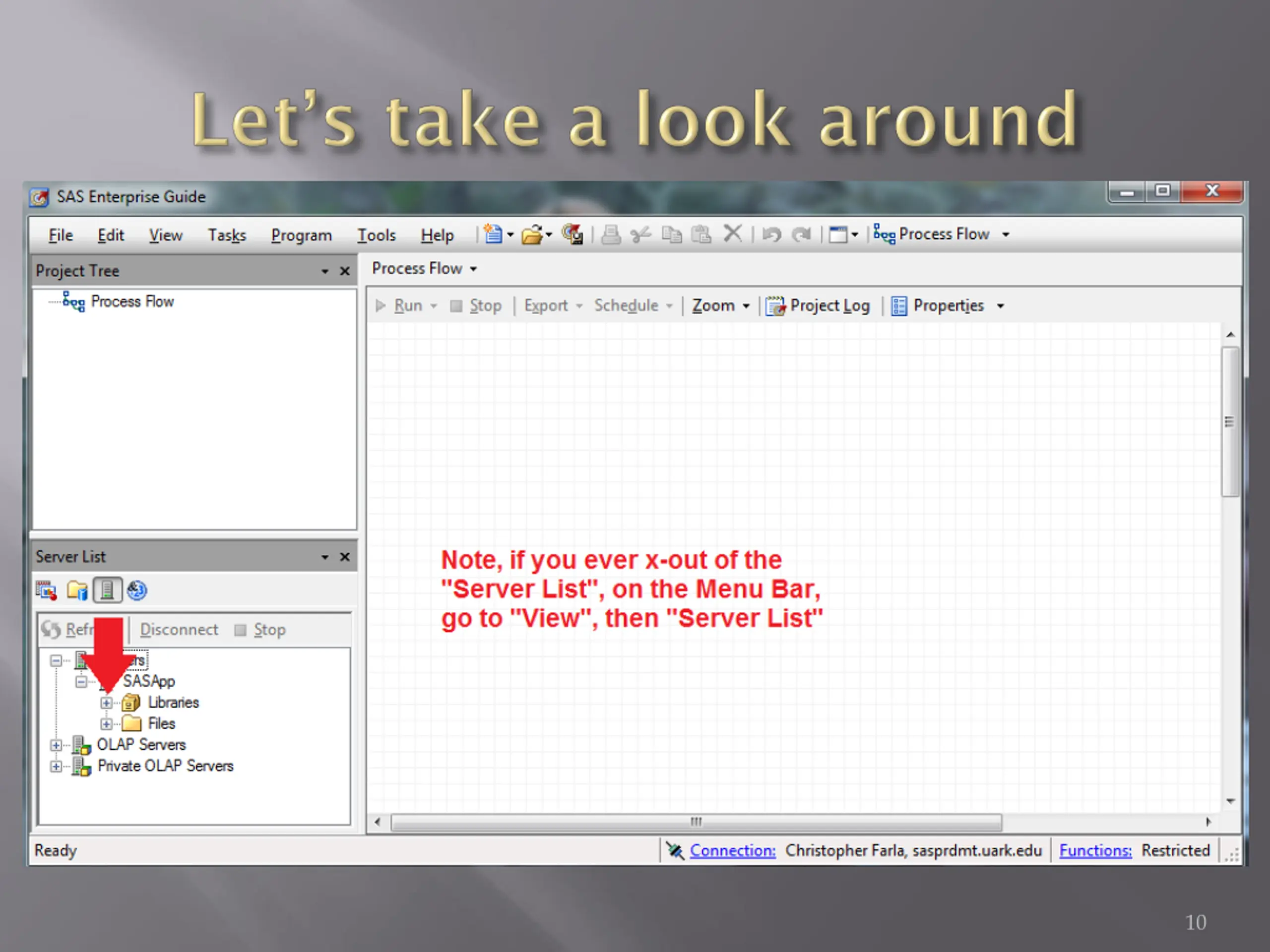Click the globe icon in Server List toolbar

(137, 590)
